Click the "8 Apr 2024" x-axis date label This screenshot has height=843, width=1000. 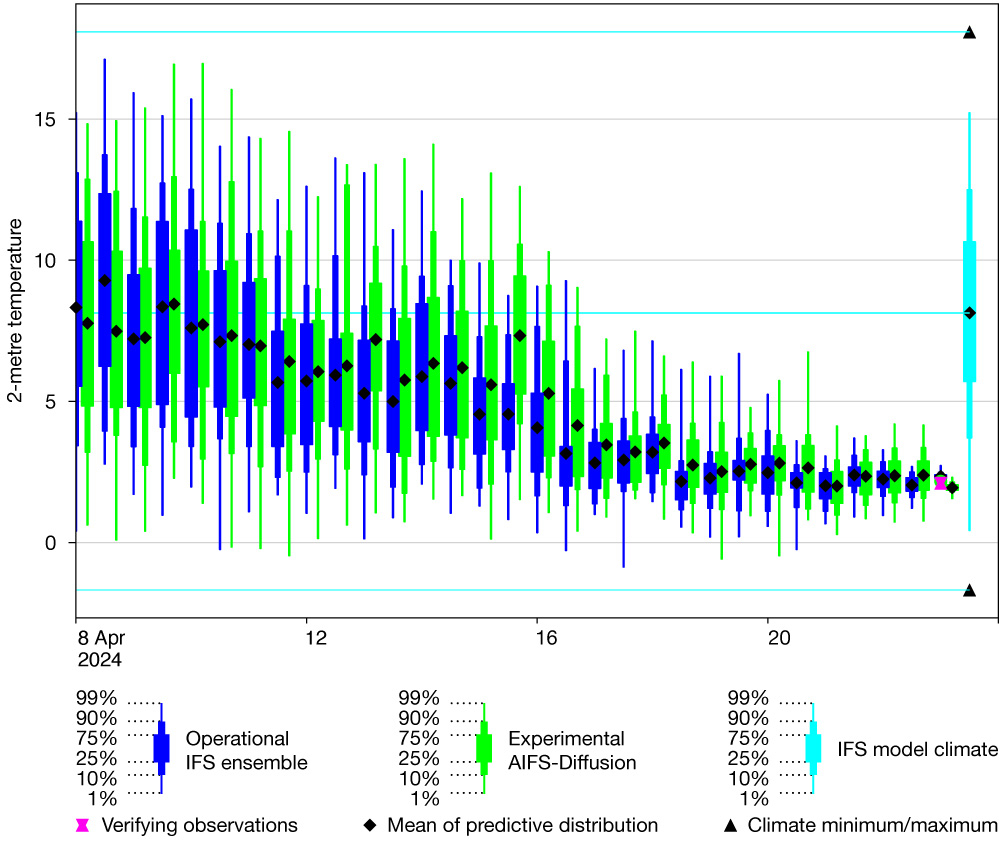pos(101,648)
